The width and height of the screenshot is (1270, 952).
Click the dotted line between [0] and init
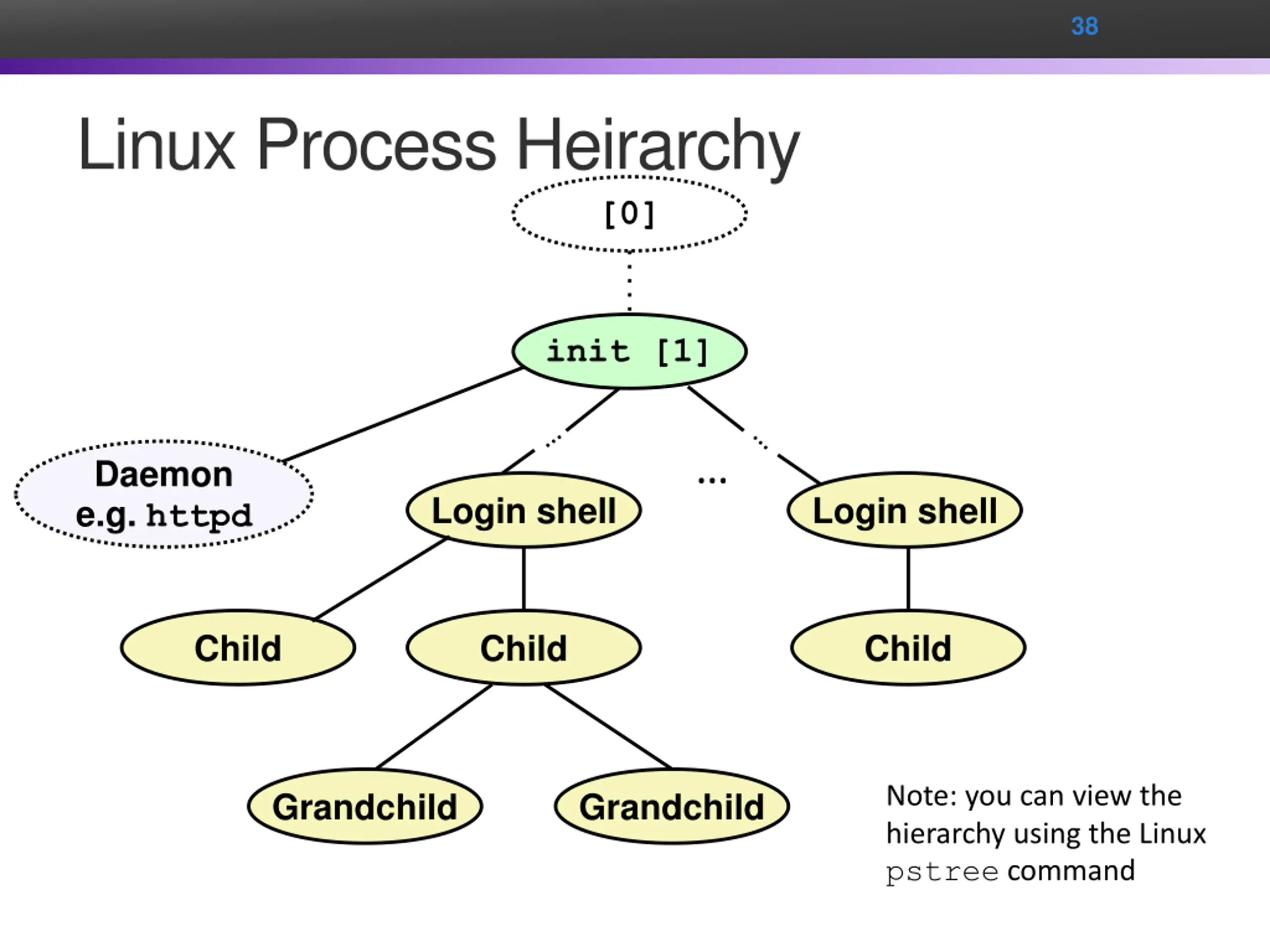tap(630, 282)
